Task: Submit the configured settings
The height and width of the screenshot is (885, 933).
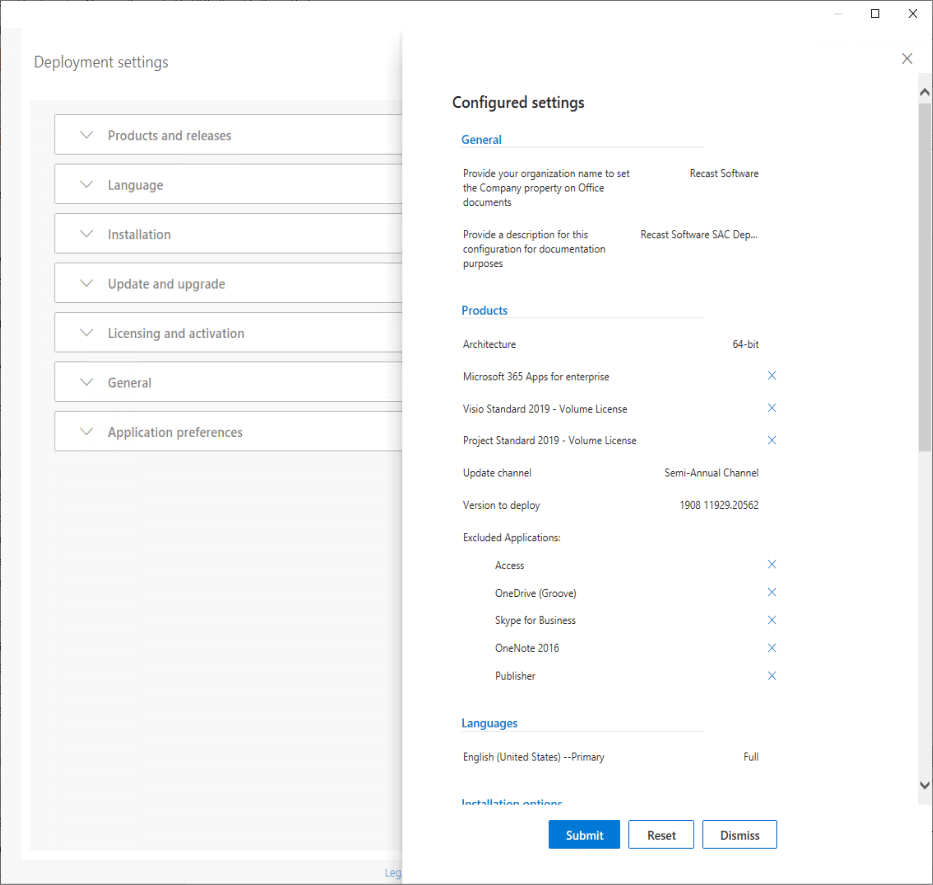Action: [584, 834]
